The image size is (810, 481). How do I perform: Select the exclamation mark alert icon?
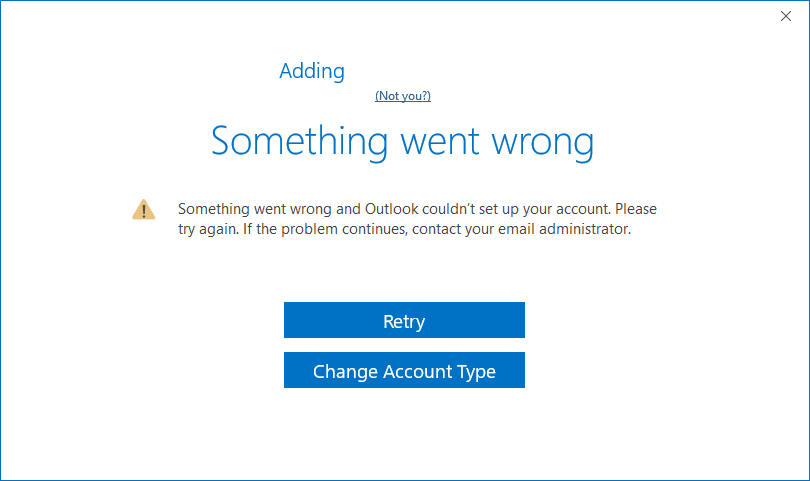[x=144, y=210]
